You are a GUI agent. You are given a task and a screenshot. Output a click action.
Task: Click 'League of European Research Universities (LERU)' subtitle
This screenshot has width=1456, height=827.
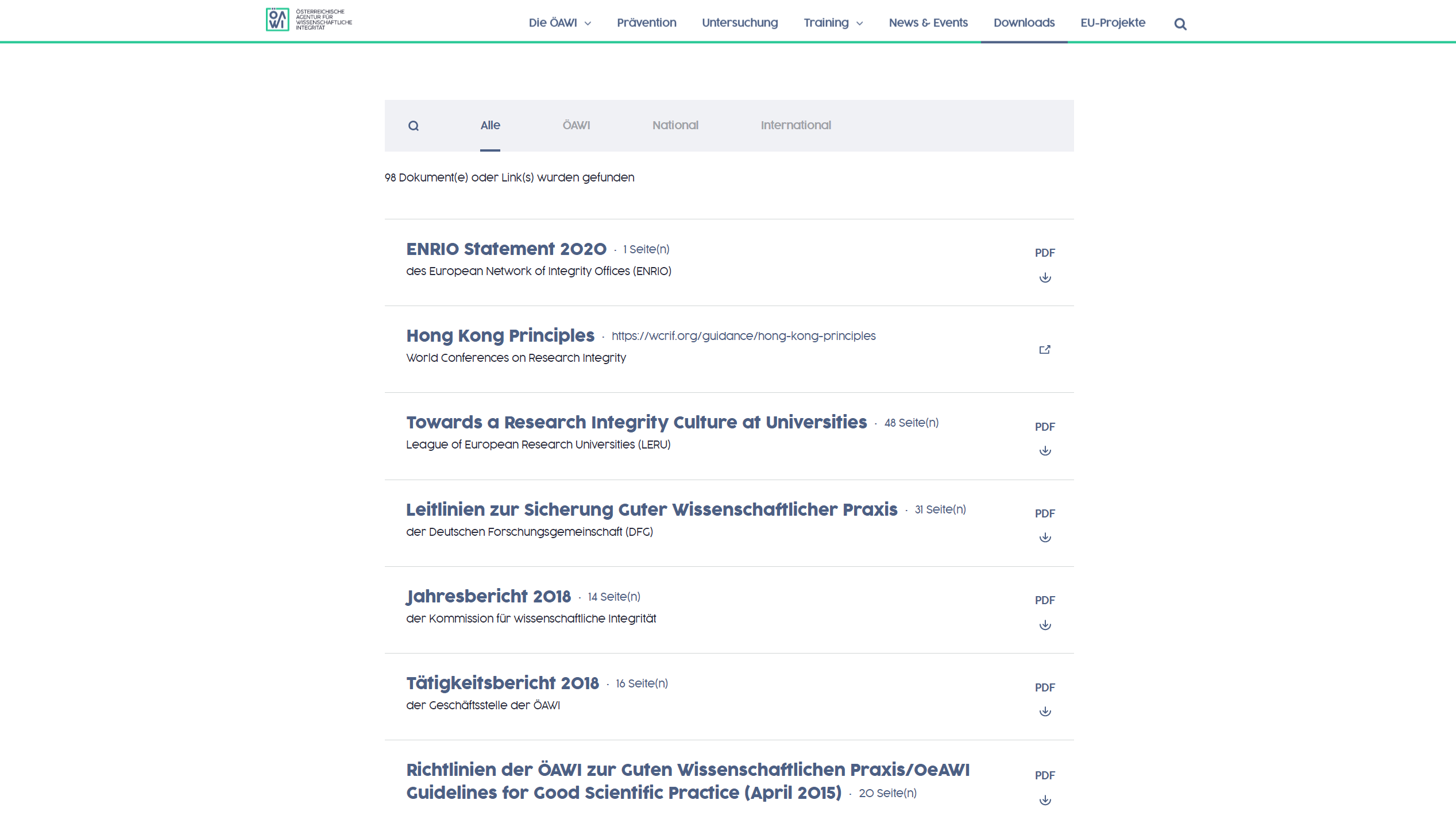538,445
